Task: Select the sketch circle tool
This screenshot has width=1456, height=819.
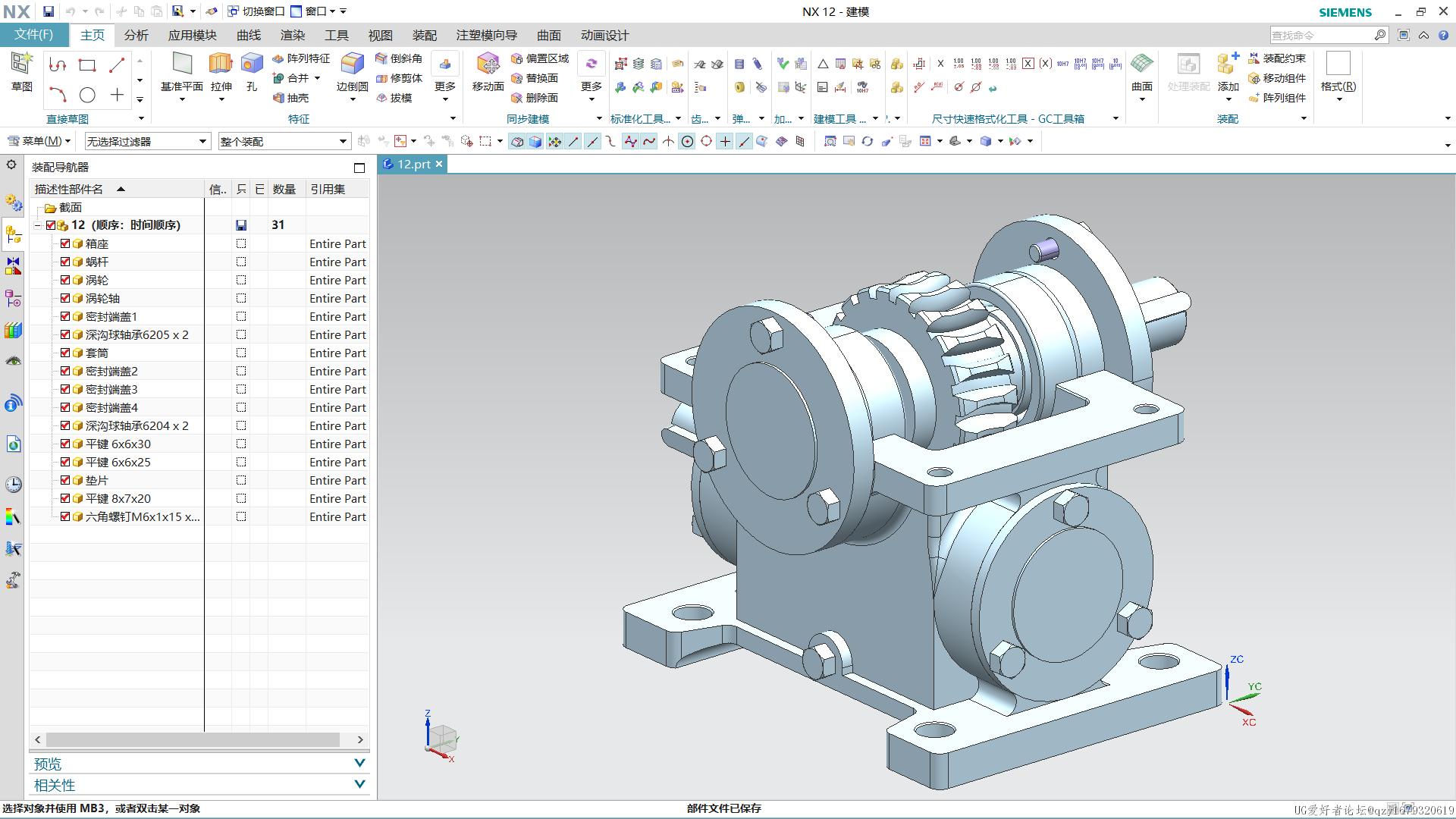Action: click(87, 95)
